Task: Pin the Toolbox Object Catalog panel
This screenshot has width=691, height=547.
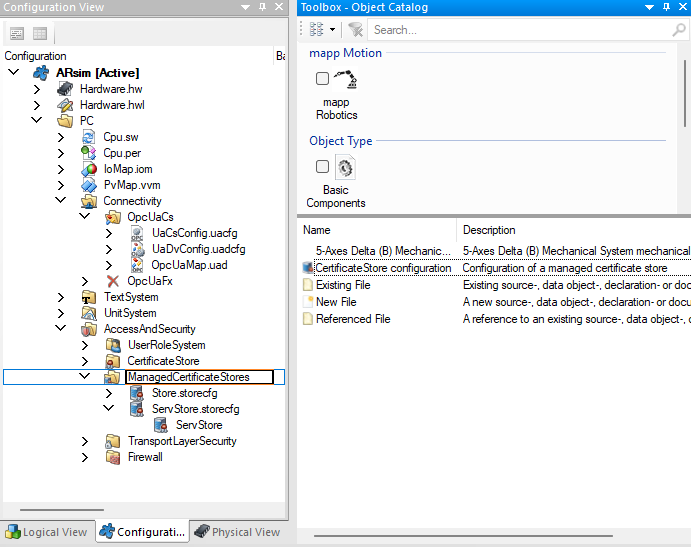Action: (666, 7)
